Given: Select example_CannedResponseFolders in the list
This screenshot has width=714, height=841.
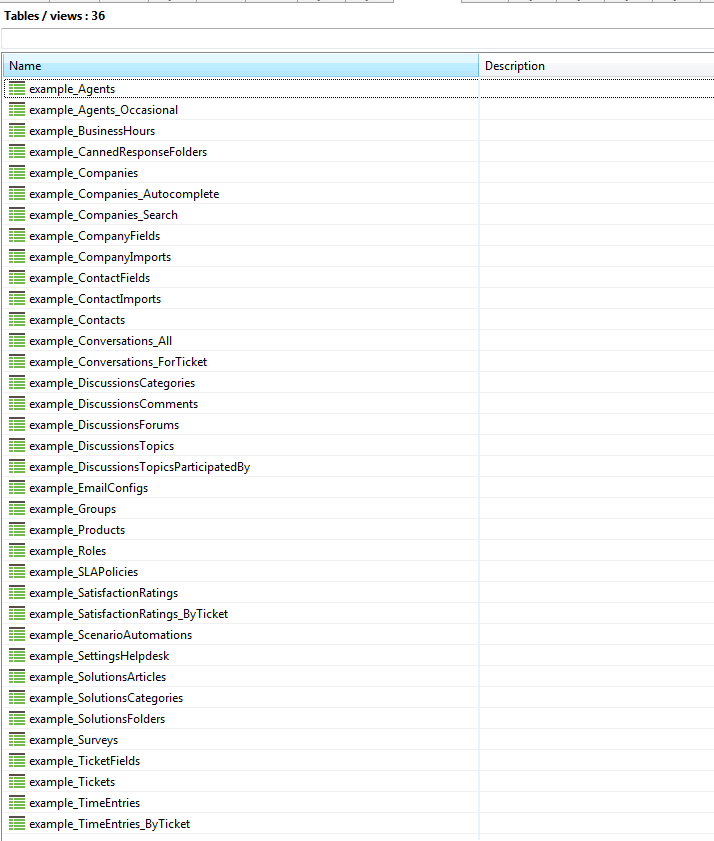Looking at the screenshot, I should pyautogui.click(x=118, y=152).
